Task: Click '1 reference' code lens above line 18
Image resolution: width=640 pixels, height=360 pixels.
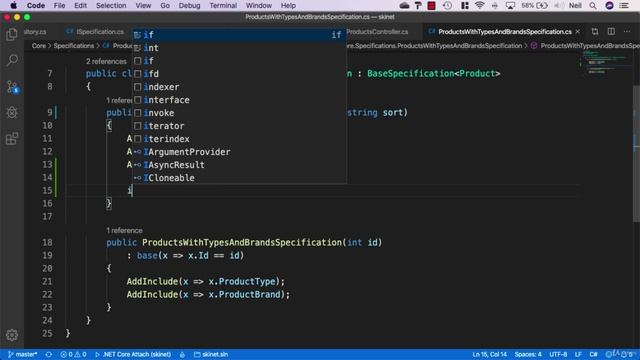Action: pos(124,231)
